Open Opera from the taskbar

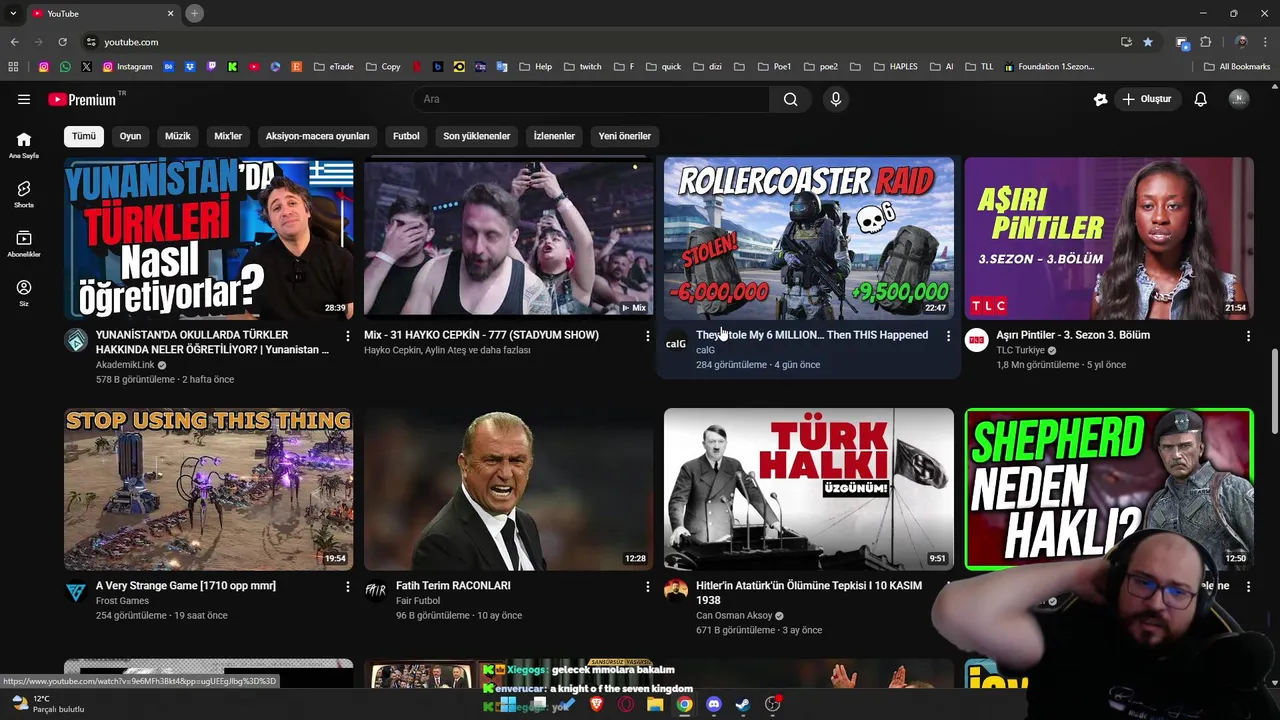pos(626,704)
